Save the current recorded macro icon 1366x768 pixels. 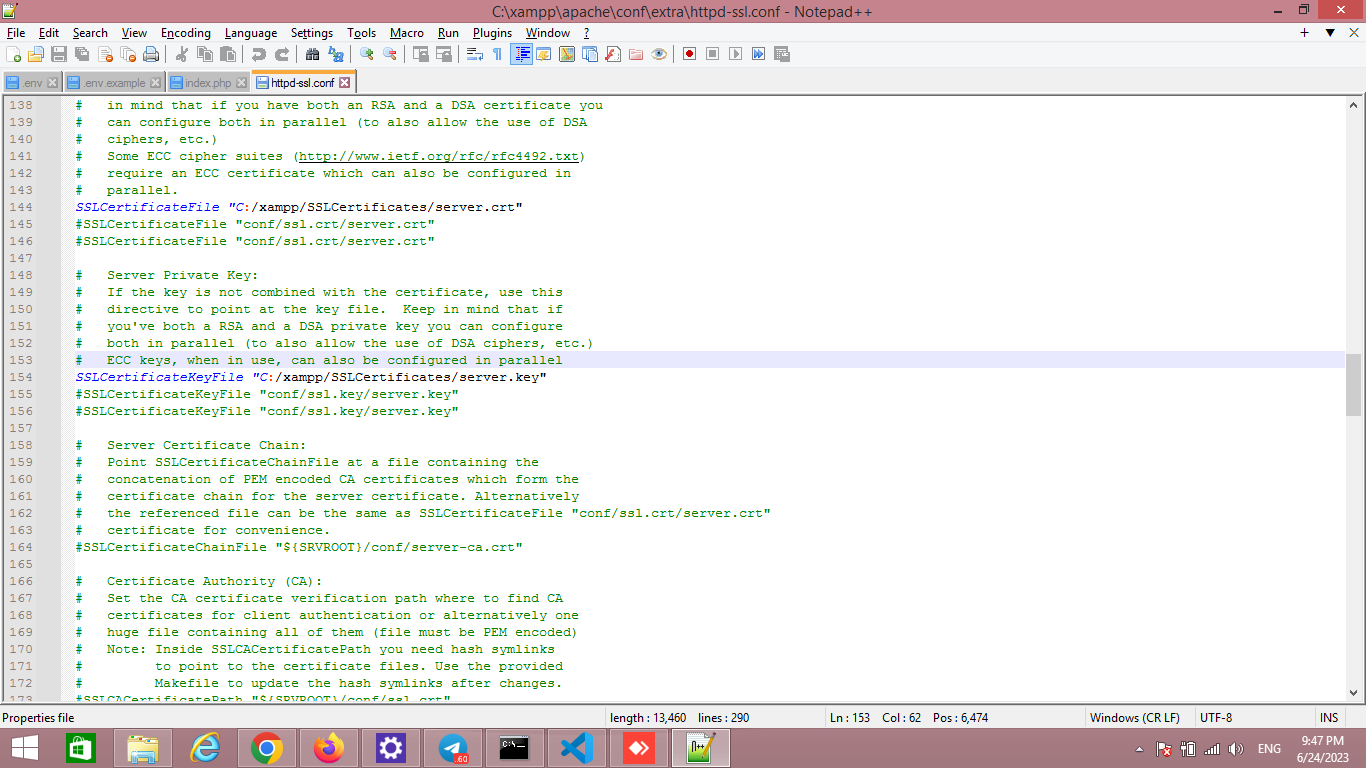coord(781,54)
